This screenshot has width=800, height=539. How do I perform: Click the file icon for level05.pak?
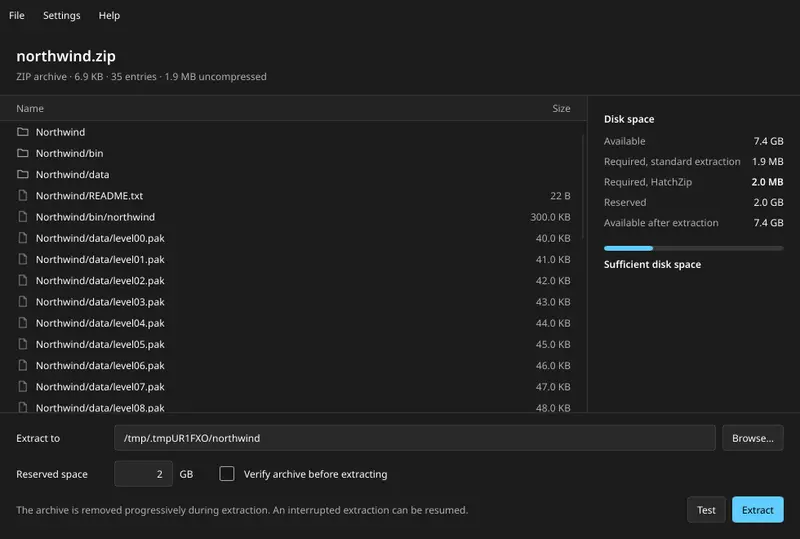click(x=22, y=345)
